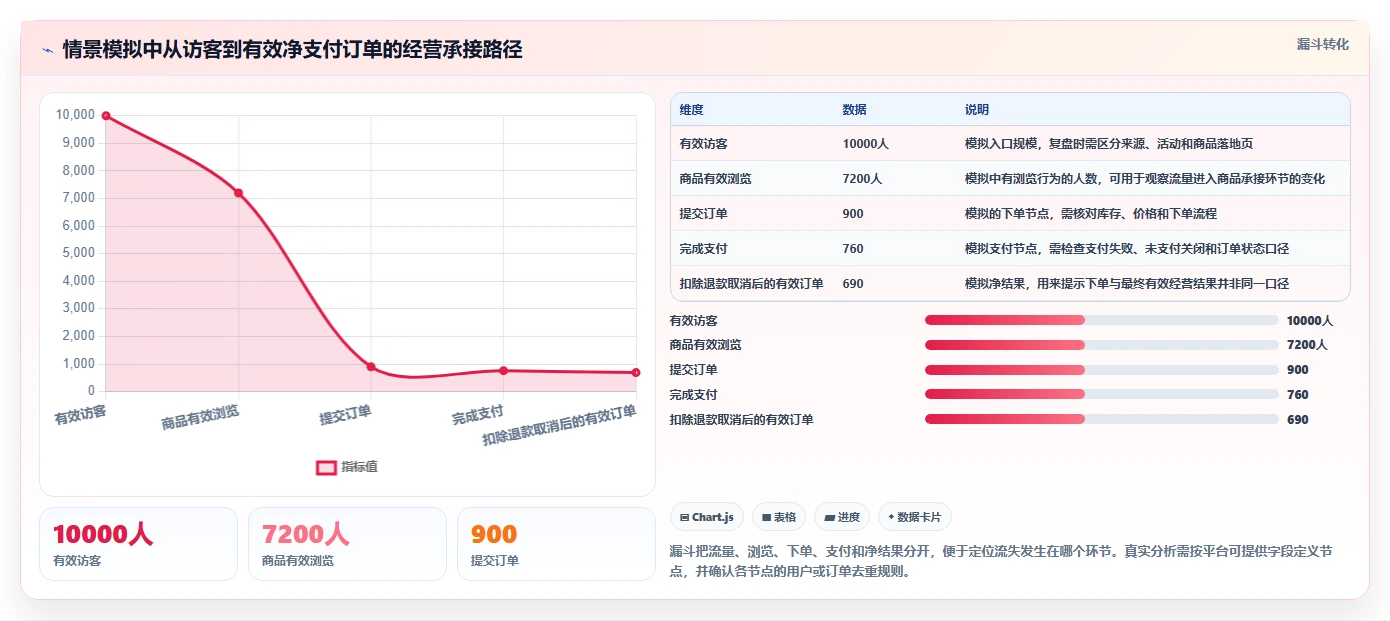1390x621 pixels.
Task: Click the 模拟支付节点 description text
Action: tap(1127, 249)
